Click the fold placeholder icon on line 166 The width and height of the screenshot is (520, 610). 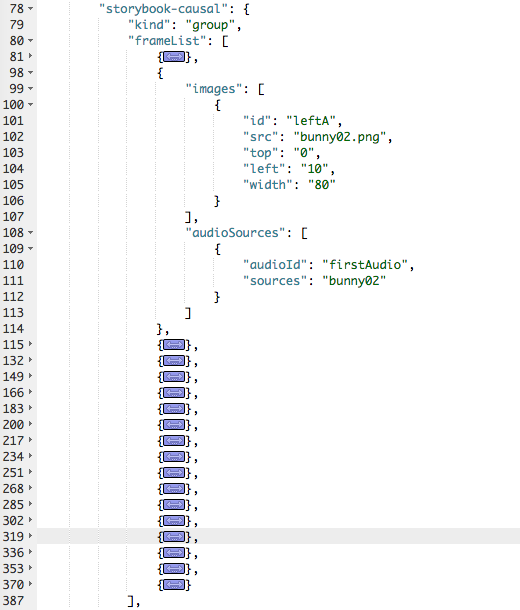tap(174, 393)
